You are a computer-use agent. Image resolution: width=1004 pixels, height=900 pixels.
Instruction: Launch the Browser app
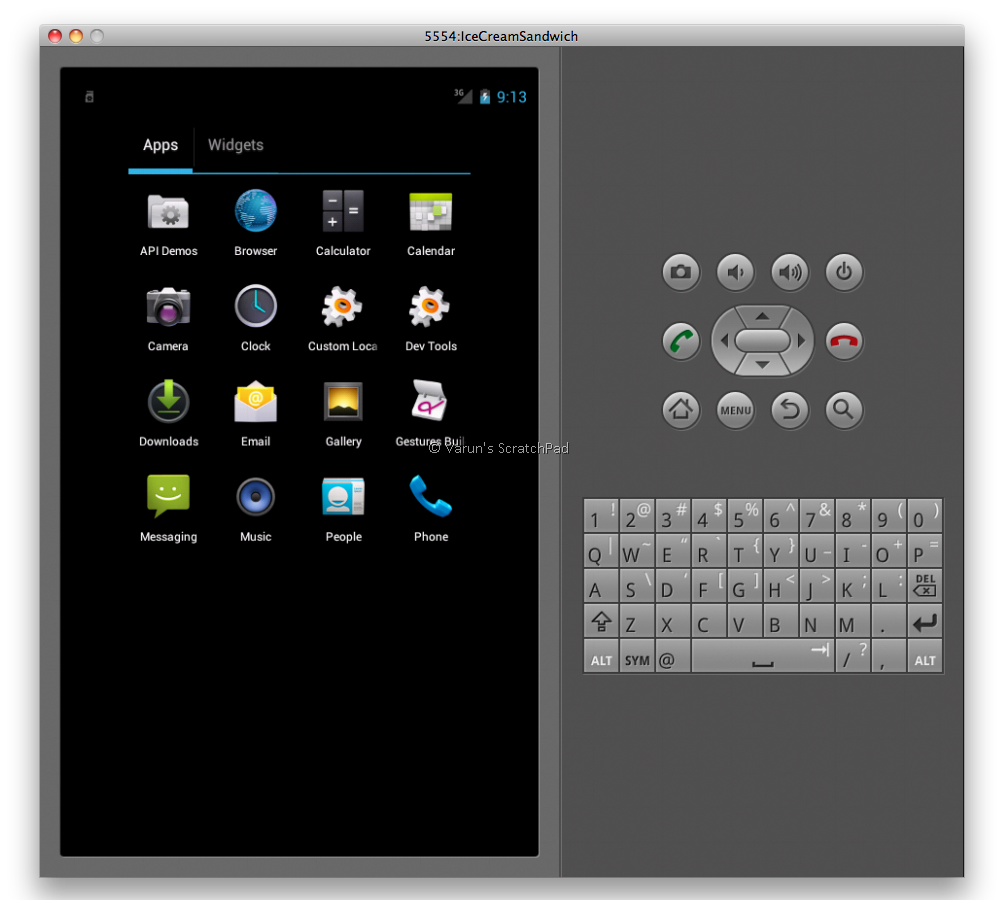click(255, 223)
